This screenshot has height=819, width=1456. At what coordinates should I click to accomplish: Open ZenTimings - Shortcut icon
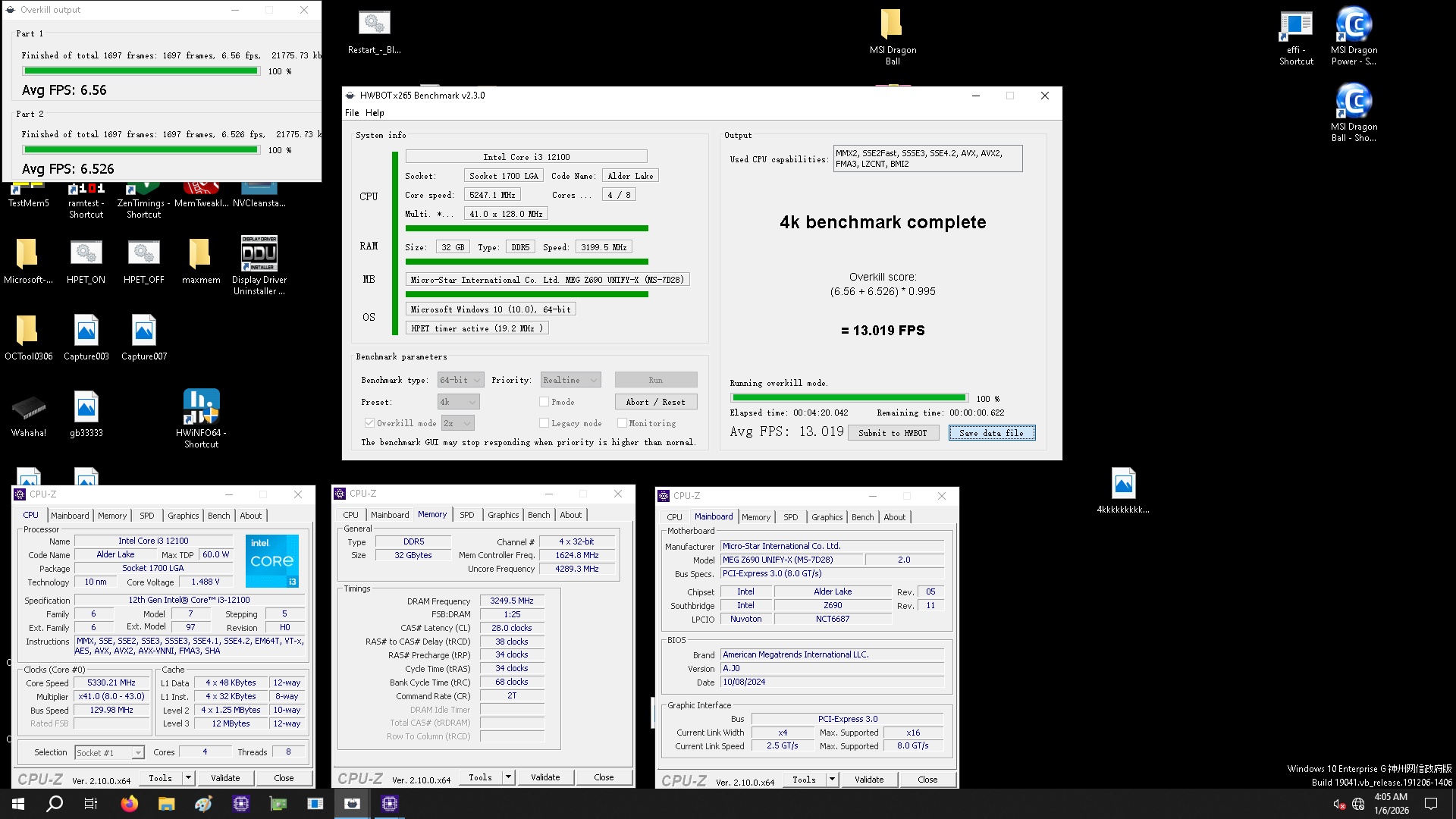tap(144, 200)
